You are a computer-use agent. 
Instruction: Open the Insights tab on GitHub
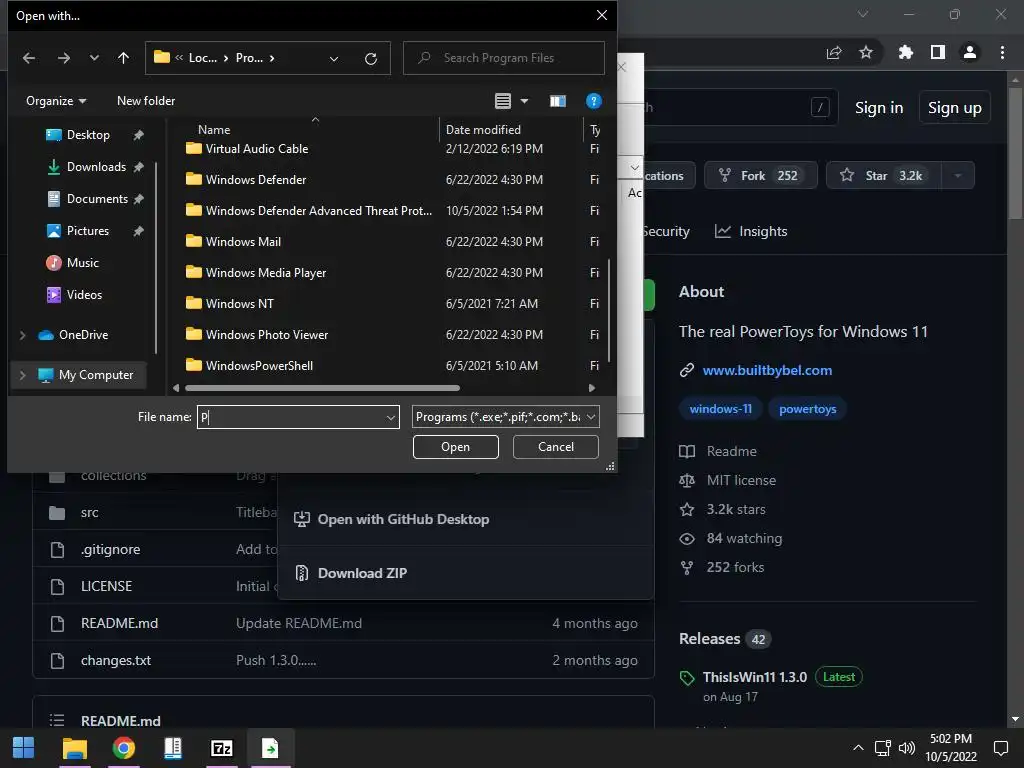751,231
